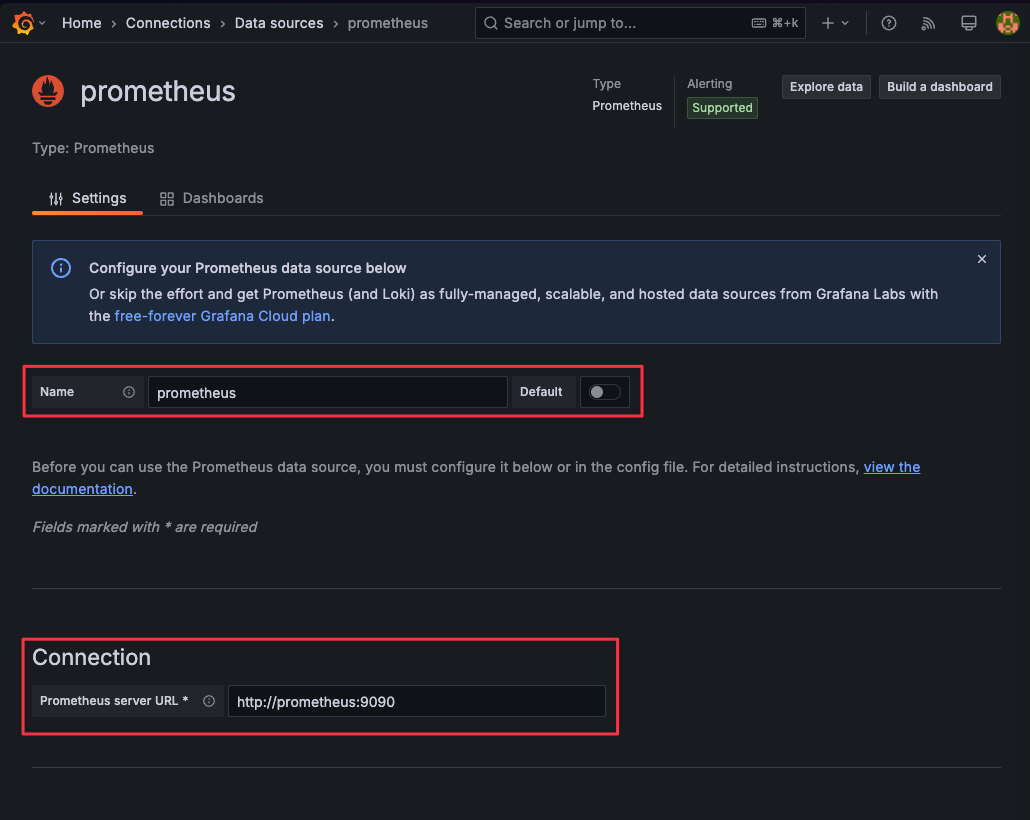
Task: Toggle the Default data source switch
Action: point(605,392)
